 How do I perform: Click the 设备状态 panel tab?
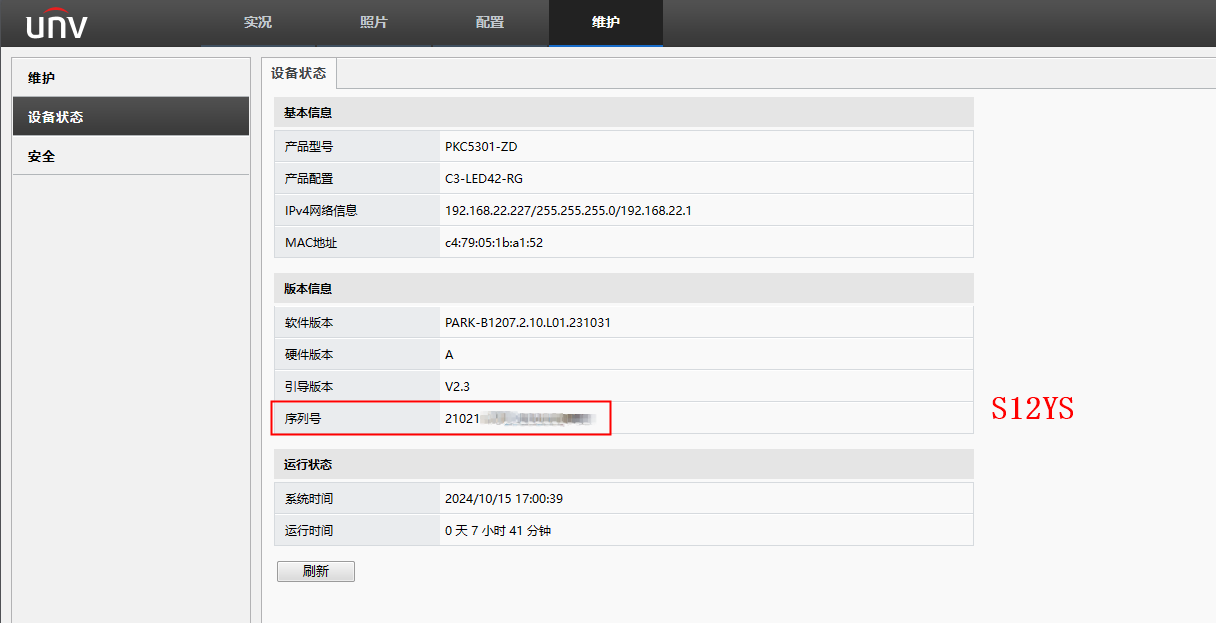[299, 74]
